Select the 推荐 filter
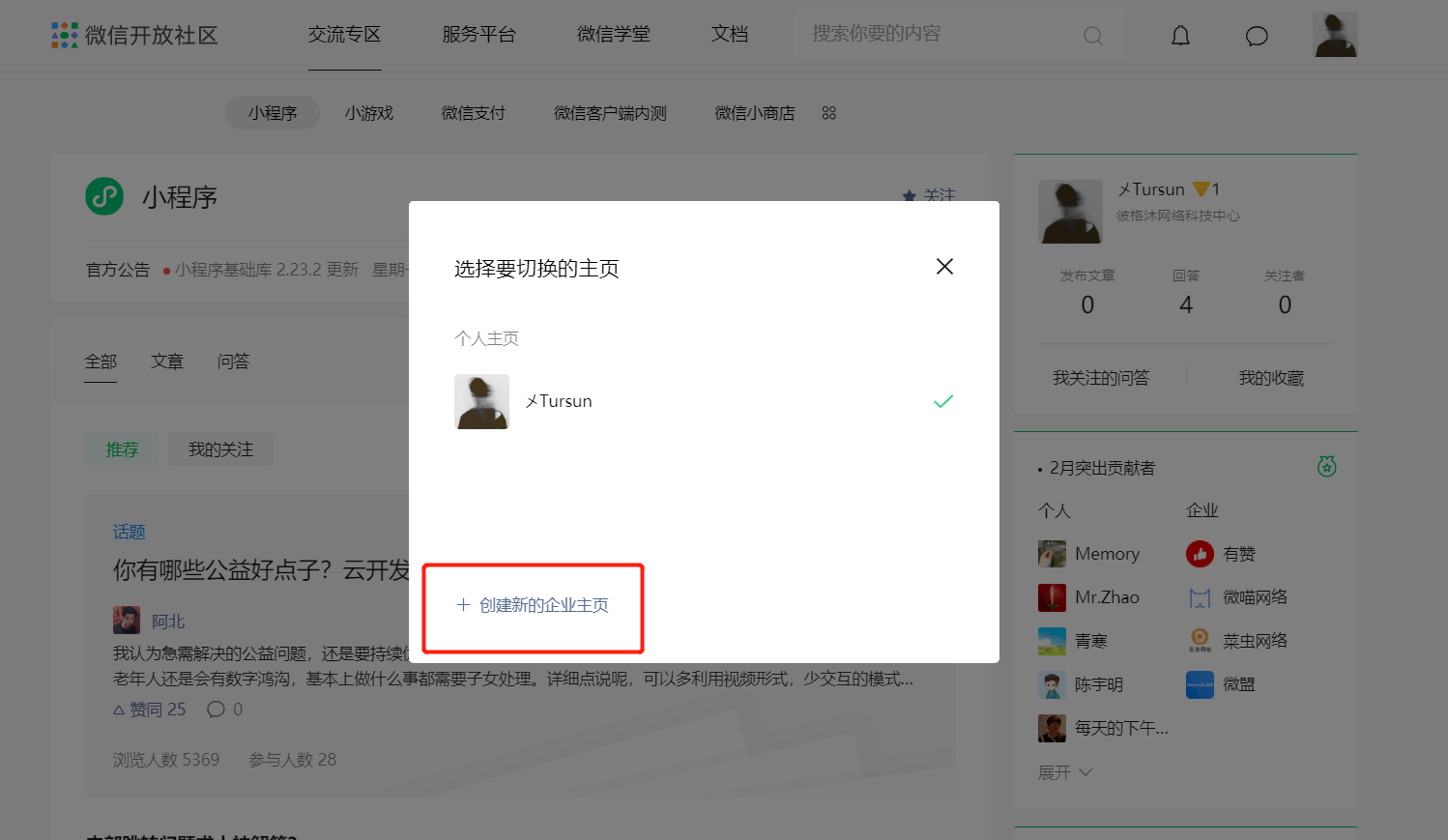Viewport: 1448px width, 840px height. pyautogui.click(x=123, y=449)
